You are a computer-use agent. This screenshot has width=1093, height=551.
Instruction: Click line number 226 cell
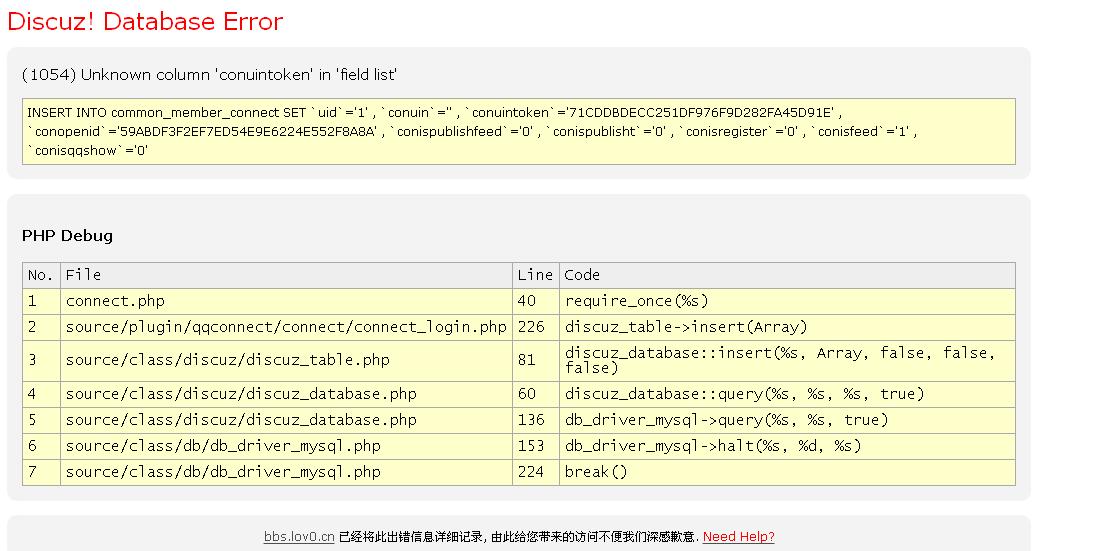(x=530, y=327)
